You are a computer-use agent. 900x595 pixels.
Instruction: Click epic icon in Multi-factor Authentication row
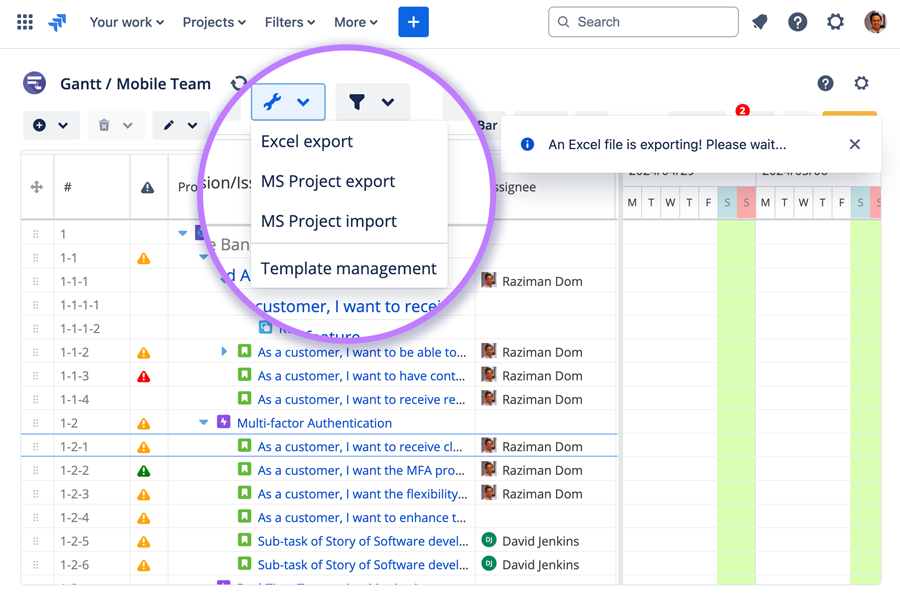223,422
